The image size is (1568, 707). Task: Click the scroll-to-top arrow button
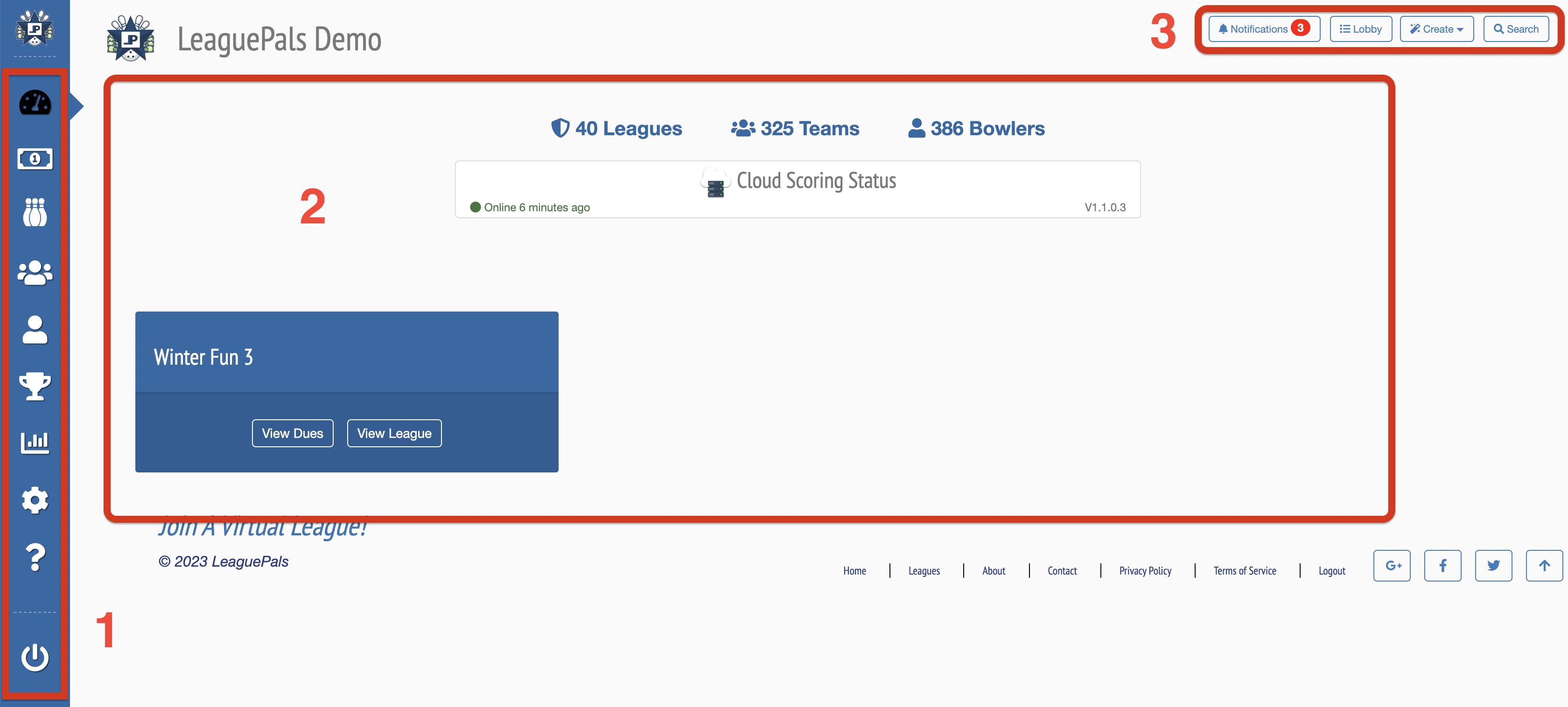click(1544, 566)
